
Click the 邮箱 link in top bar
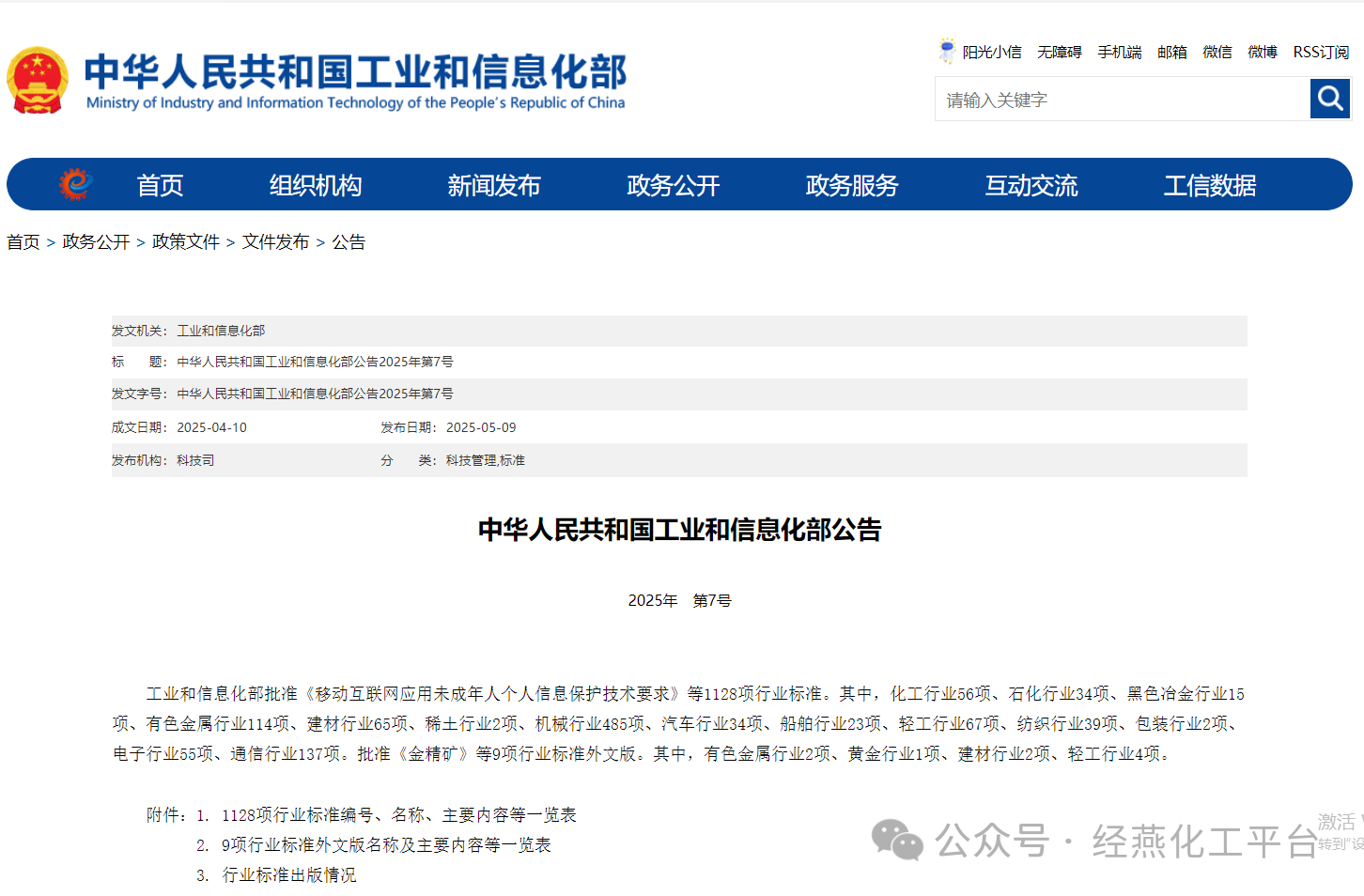tap(1171, 53)
